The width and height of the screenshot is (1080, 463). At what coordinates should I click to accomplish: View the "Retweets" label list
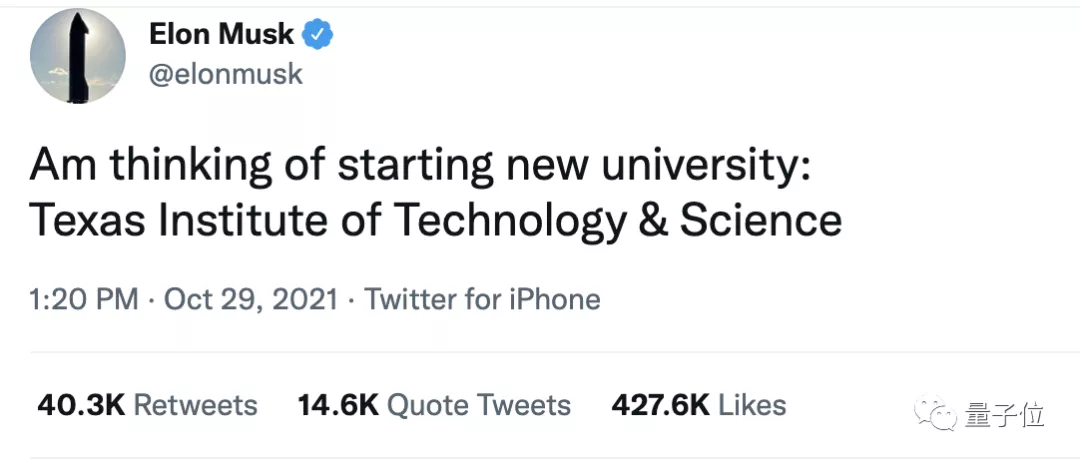point(195,405)
